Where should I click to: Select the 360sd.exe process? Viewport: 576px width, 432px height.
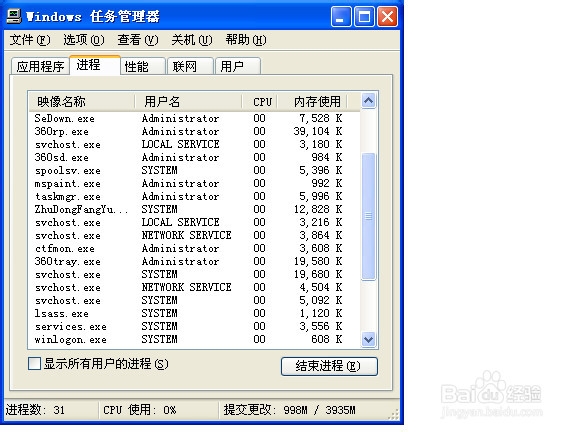(x=195, y=158)
